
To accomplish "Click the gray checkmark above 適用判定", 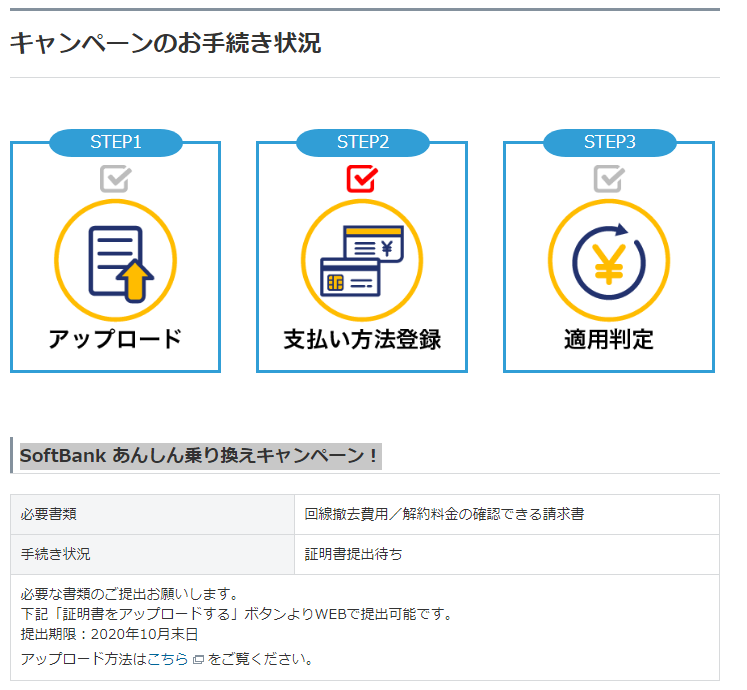I will (x=609, y=179).
